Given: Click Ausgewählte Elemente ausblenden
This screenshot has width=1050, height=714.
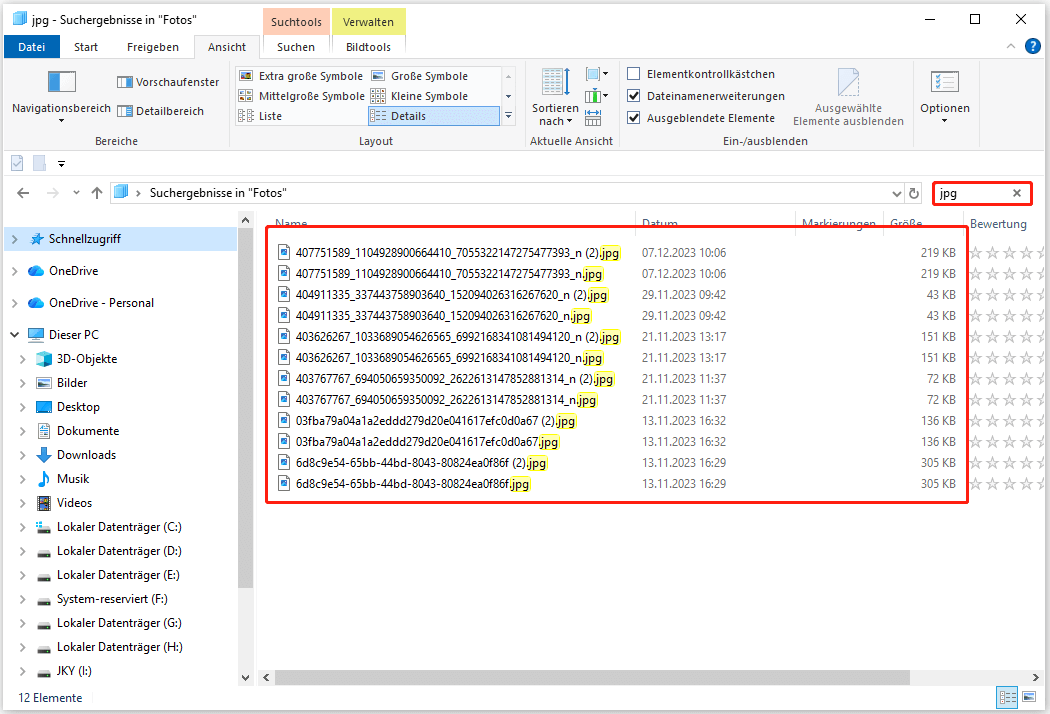Looking at the screenshot, I should point(848,97).
